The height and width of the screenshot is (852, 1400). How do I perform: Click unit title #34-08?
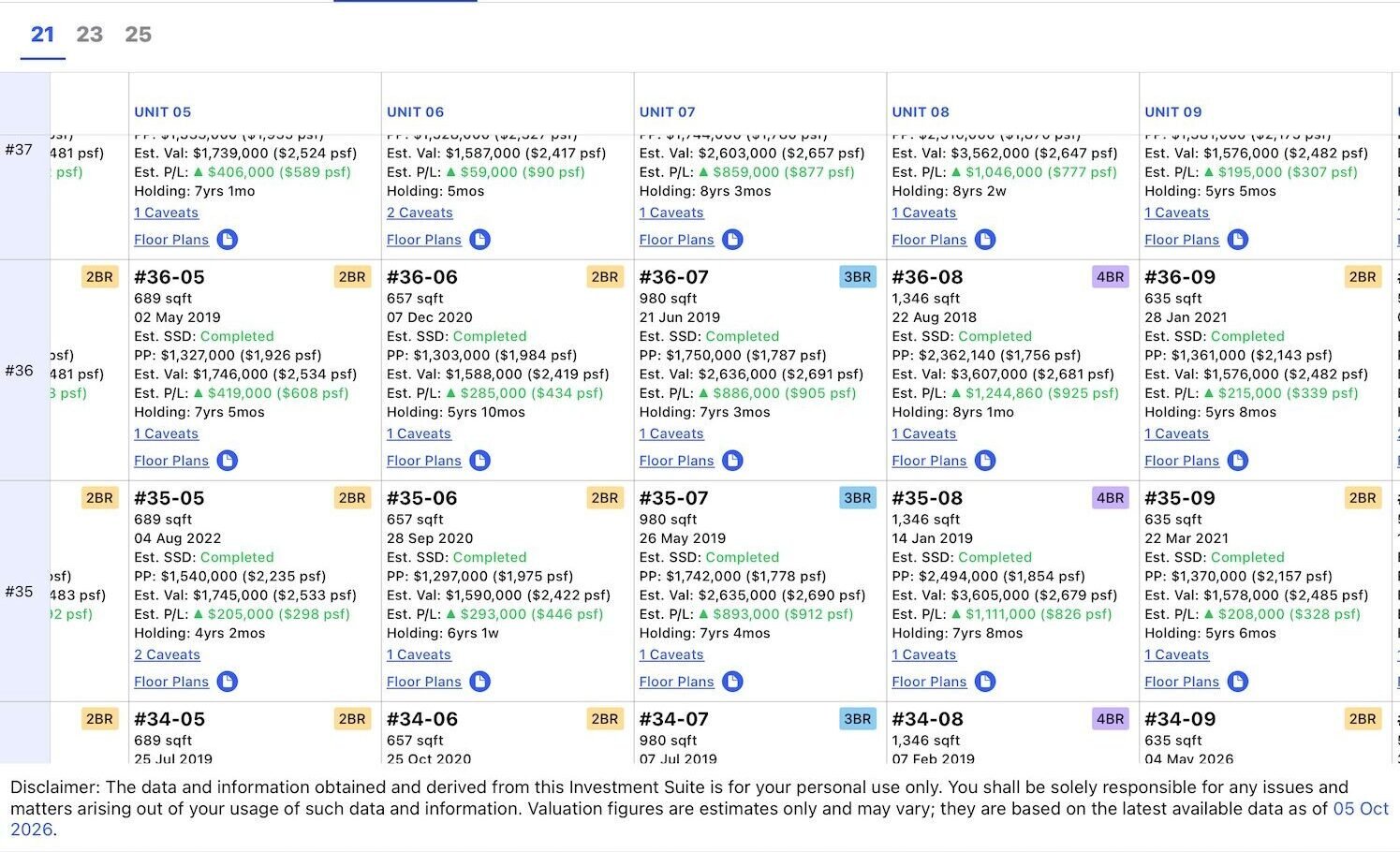coord(927,719)
